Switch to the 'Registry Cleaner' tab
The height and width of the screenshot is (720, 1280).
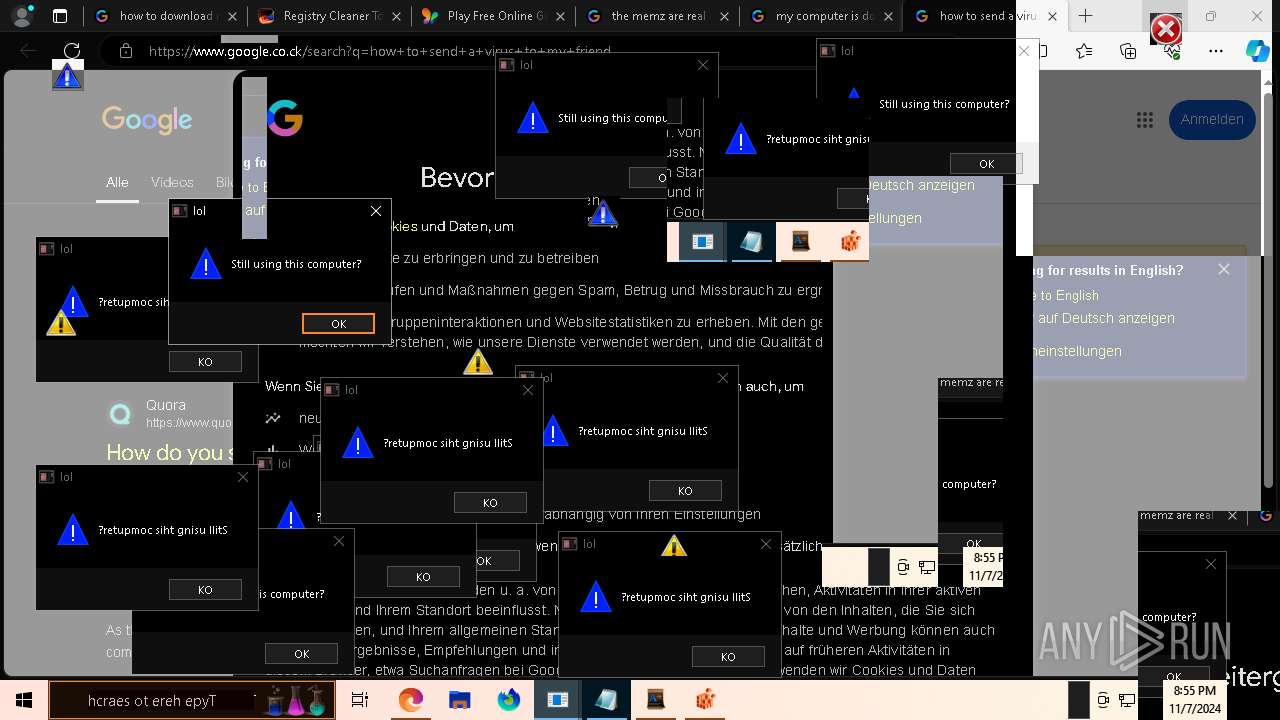[x=329, y=16]
